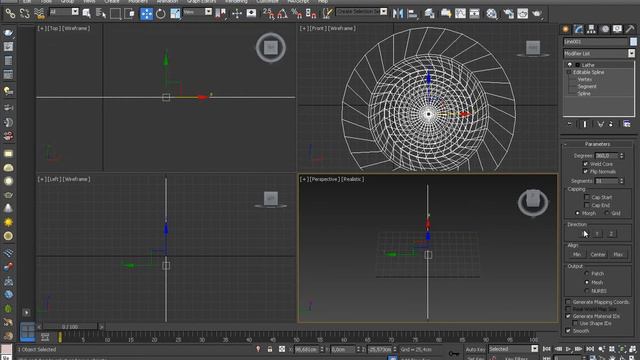Open the key filter Selected dropdown
The height and width of the screenshot is (360, 640).
tap(535, 349)
